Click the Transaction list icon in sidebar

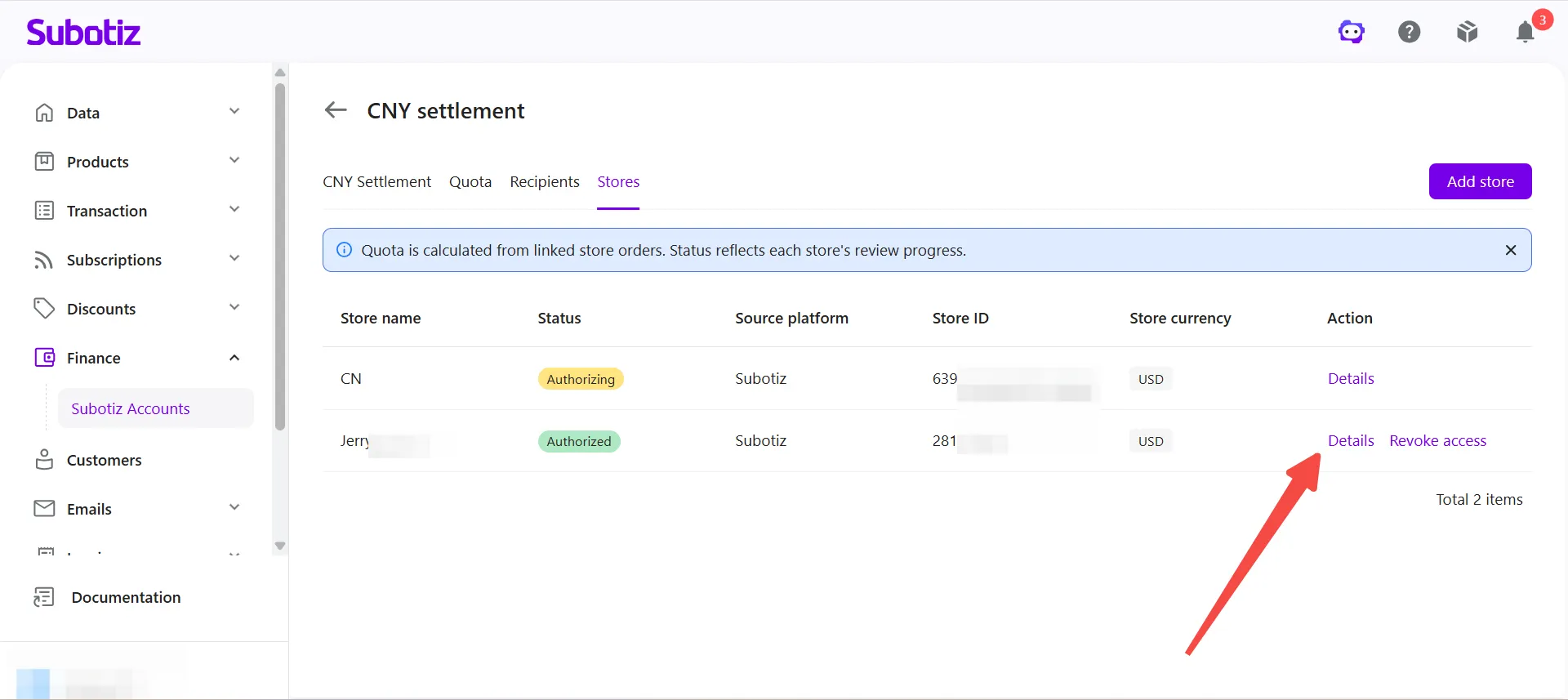[44, 211]
